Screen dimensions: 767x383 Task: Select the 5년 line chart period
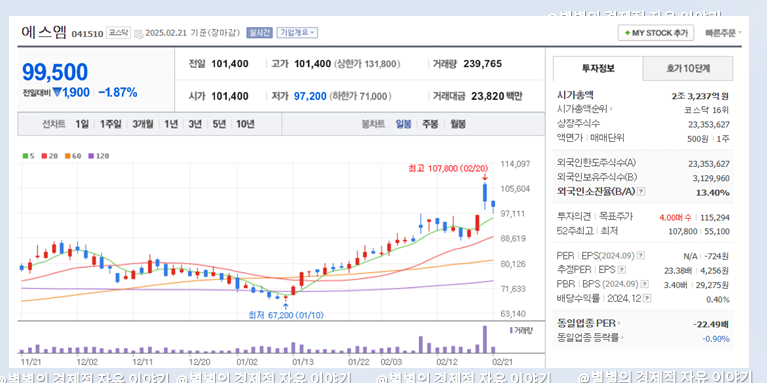click(219, 124)
